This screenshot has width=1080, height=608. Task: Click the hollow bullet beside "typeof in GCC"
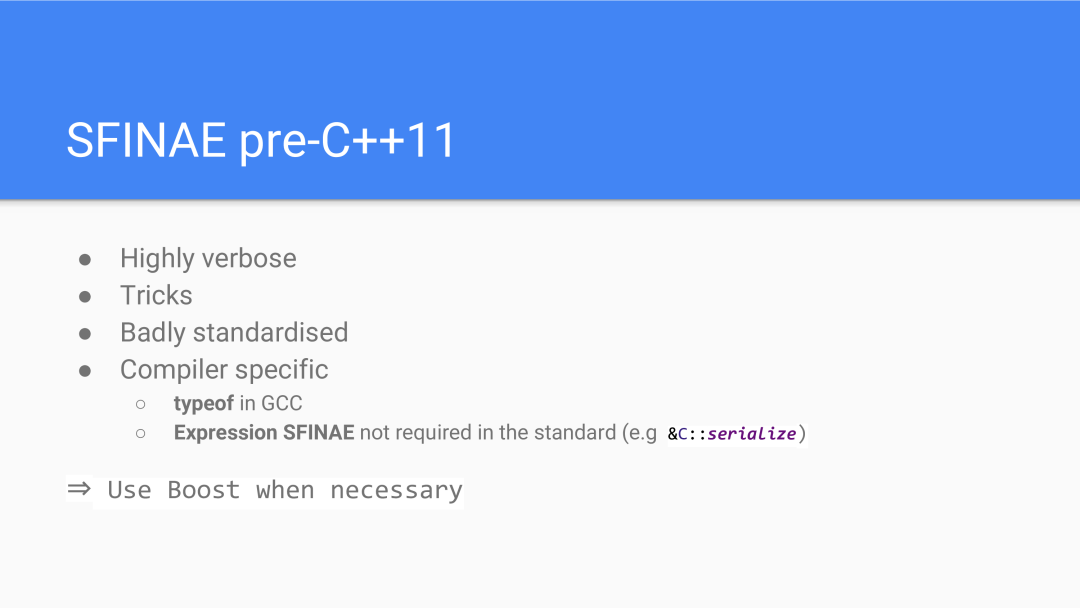pyautogui.click(x=141, y=404)
